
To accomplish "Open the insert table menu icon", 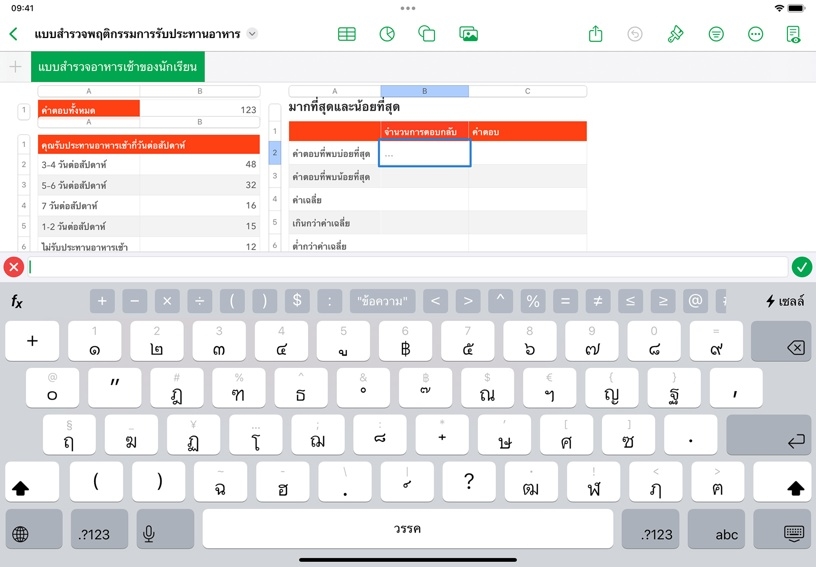I will point(346,34).
